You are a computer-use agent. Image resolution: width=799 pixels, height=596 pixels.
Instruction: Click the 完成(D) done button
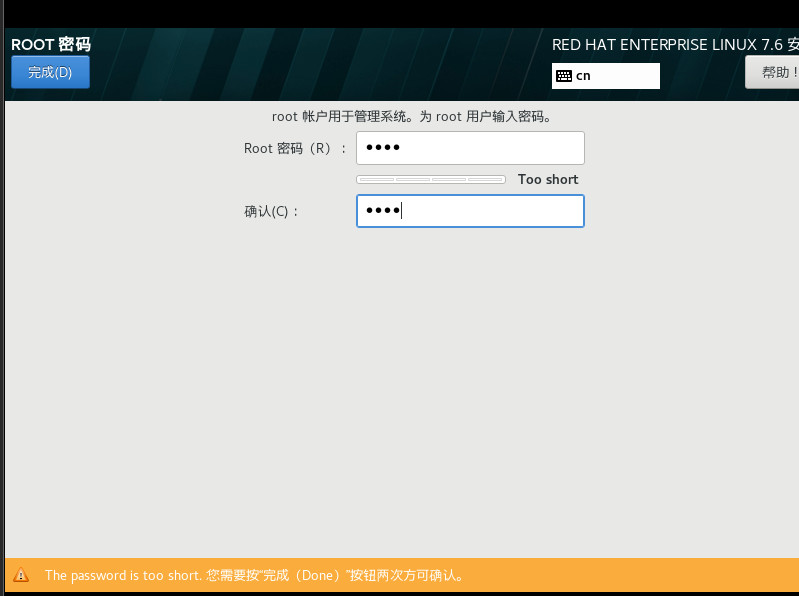50,72
